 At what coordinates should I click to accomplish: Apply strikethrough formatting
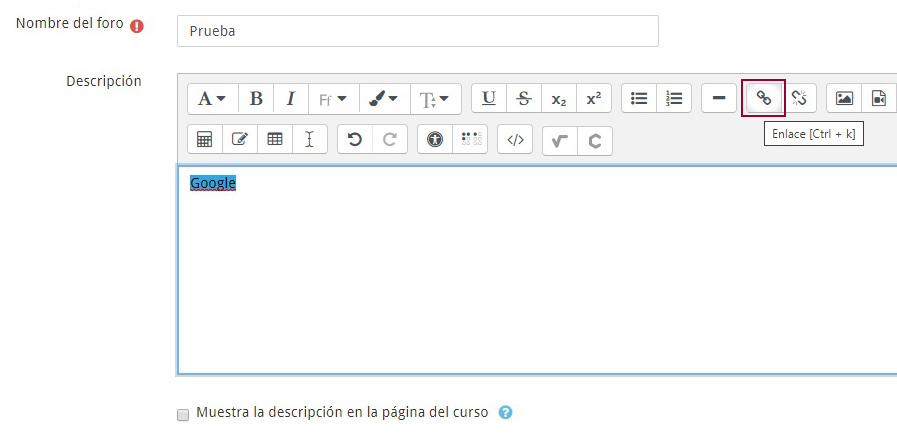(x=524, y=98)
